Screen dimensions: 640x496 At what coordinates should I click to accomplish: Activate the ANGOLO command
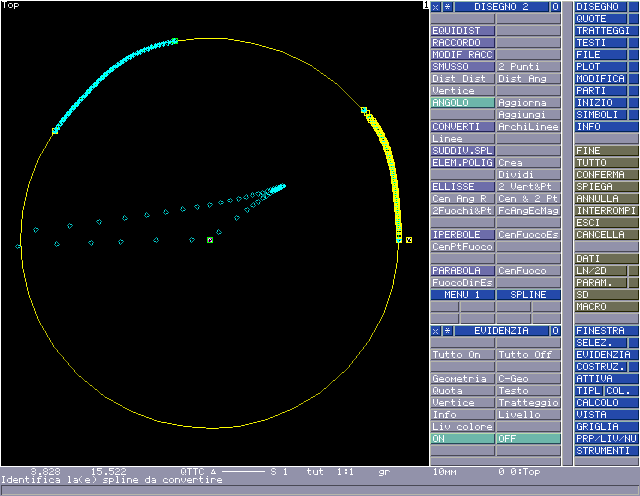coord(463,103)
